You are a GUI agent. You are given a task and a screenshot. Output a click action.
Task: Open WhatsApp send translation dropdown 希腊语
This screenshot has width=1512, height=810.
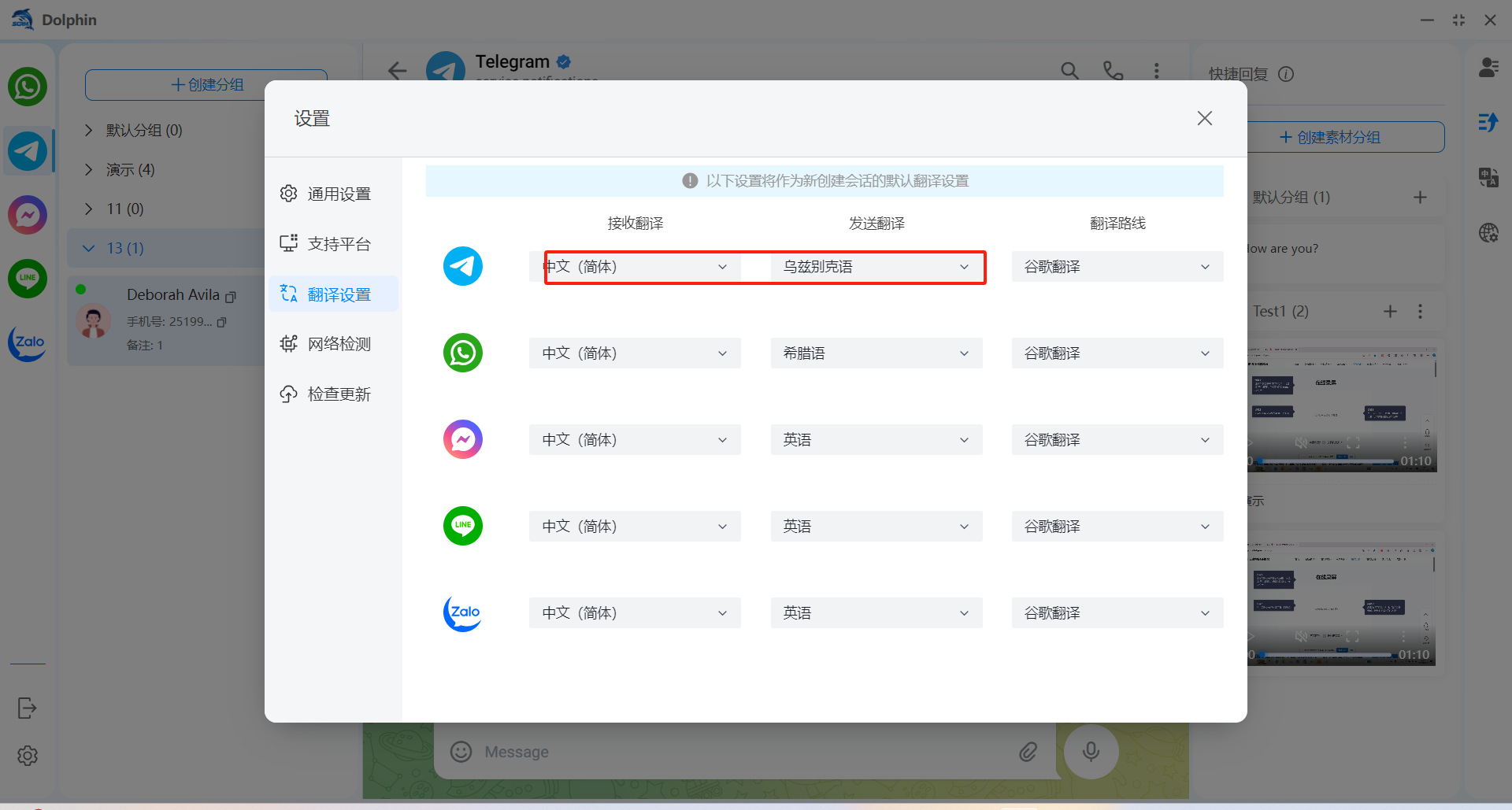(x=876, y=353)
